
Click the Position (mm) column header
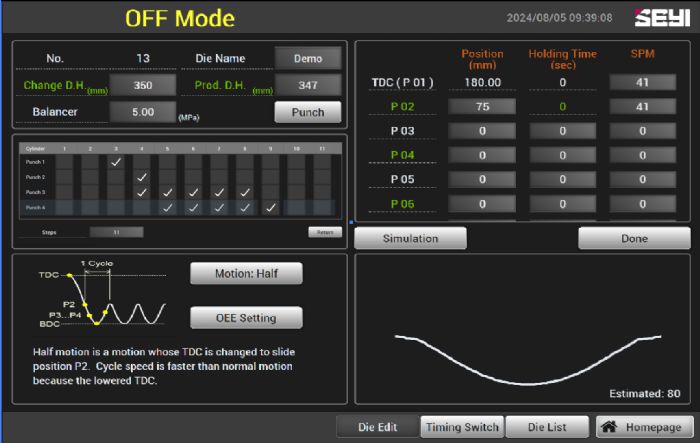pos(482,59)
